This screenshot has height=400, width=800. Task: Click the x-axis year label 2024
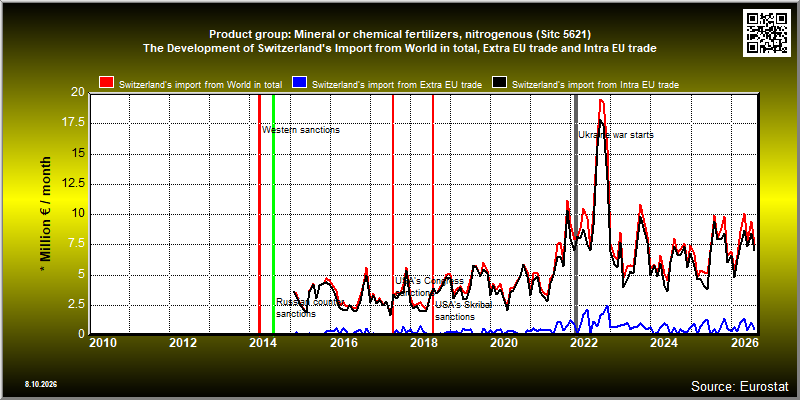pyautogui.click(x=663, y=342)
